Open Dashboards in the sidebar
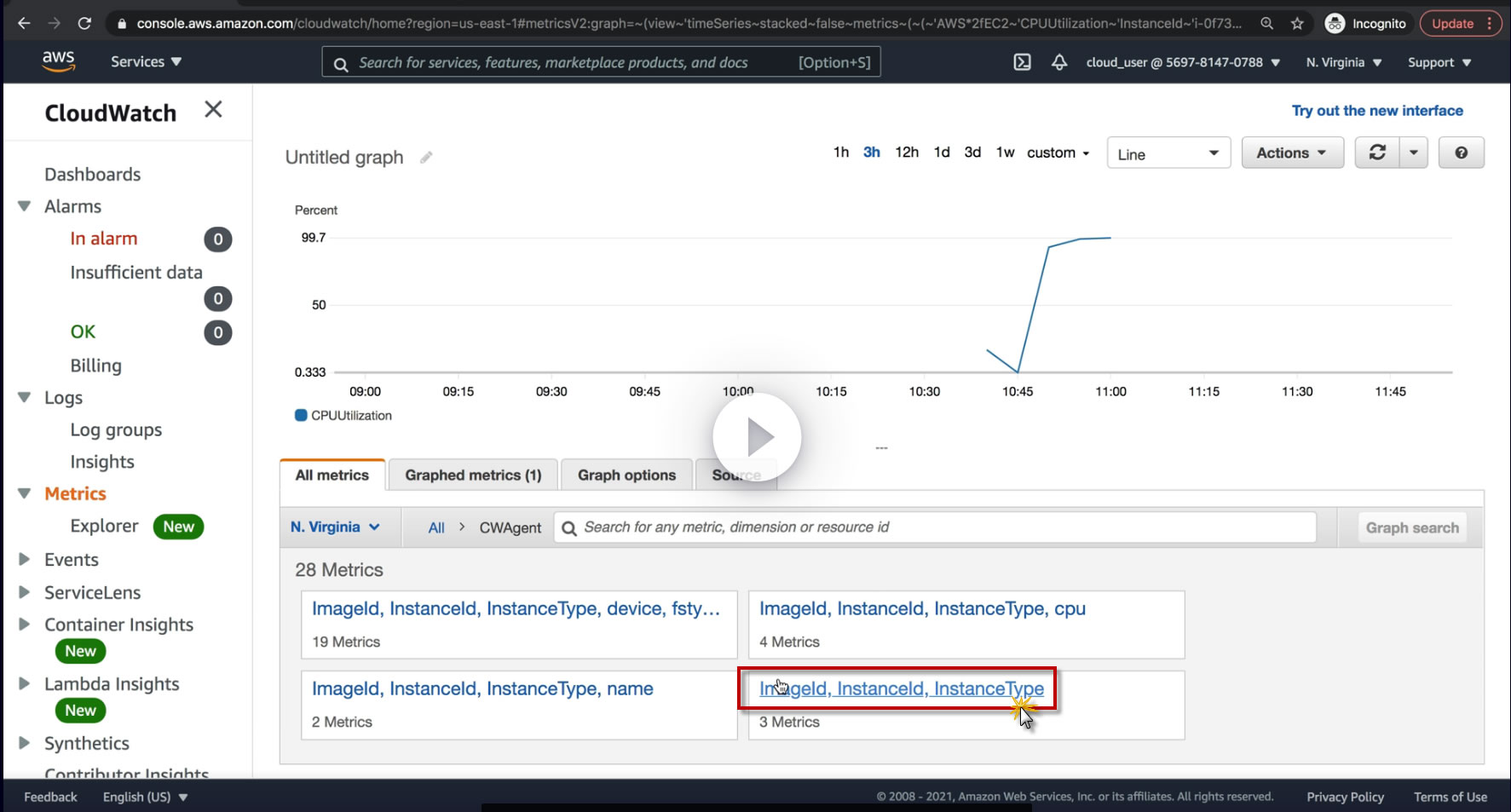 point(93,175)
